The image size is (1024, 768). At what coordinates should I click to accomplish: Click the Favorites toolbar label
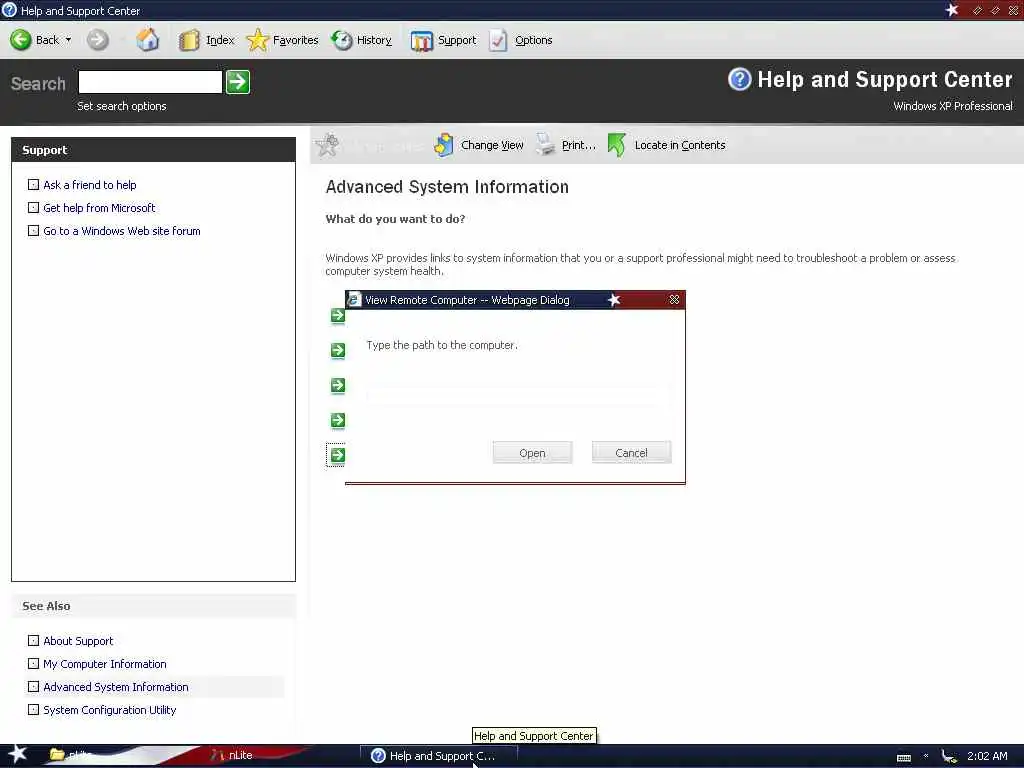tap(295, 40)
